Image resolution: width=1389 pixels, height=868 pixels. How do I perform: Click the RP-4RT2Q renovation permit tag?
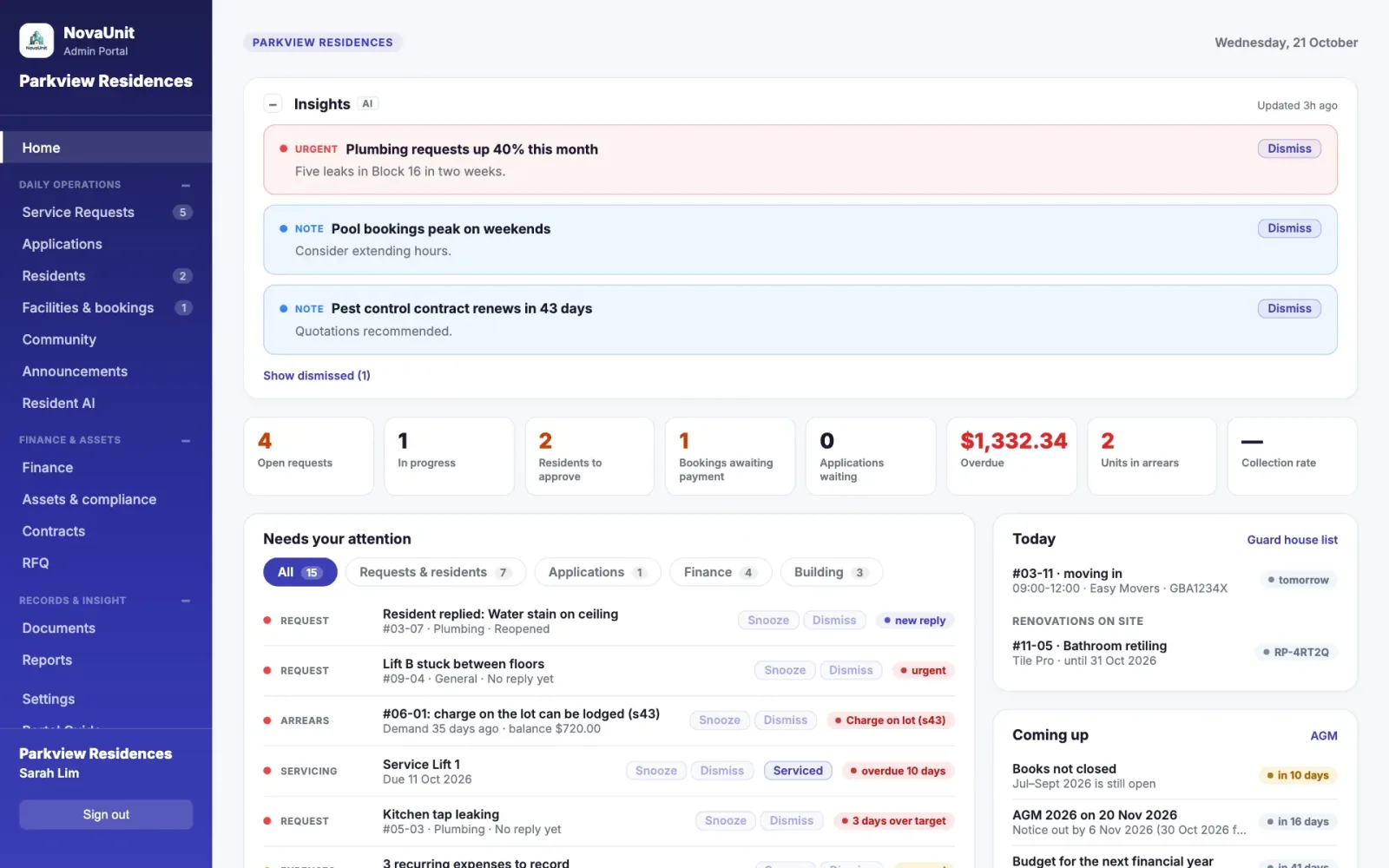pyautogui.click(x=1296, y=652)
